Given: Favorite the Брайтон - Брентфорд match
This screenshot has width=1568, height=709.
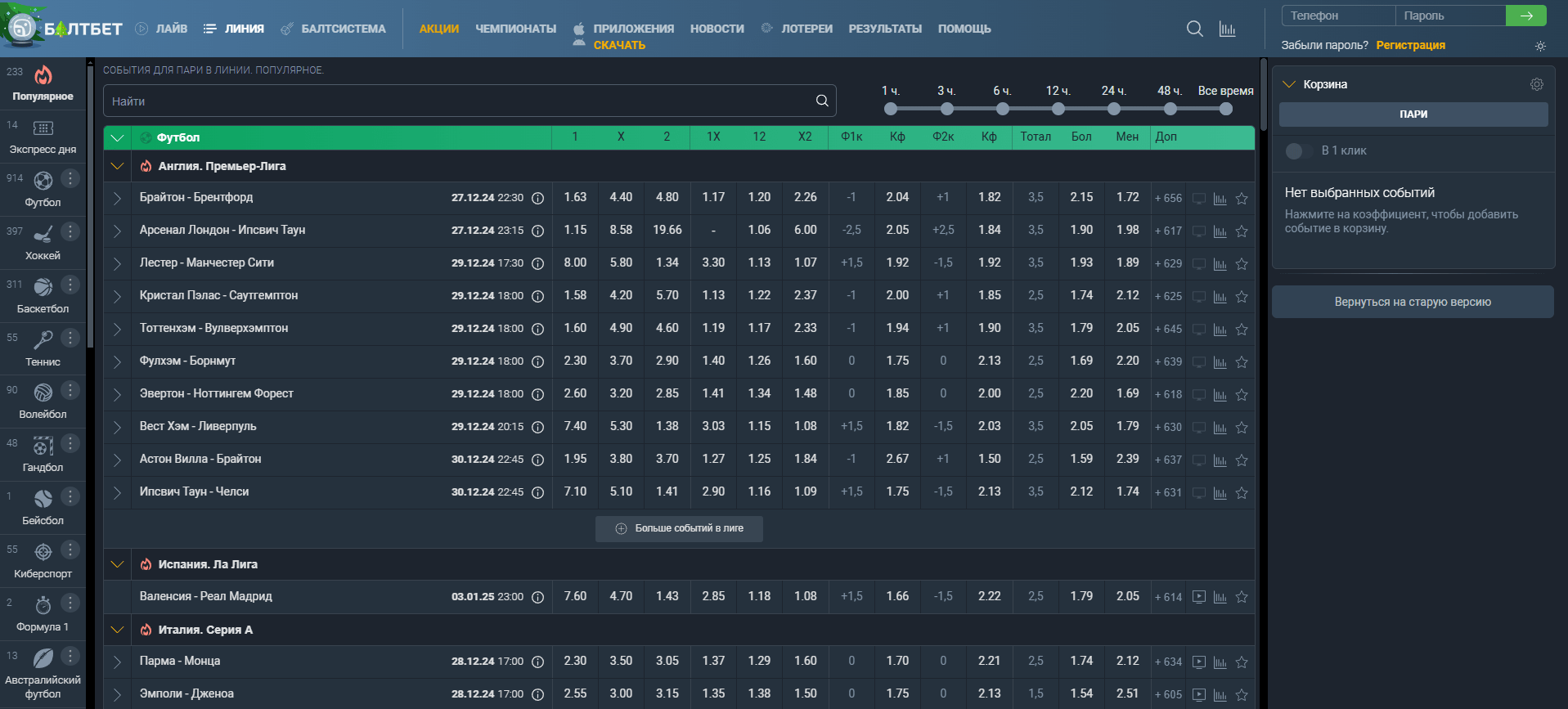Looking at the screenshot, I should pyautogui.click(x=1242, y=199).
